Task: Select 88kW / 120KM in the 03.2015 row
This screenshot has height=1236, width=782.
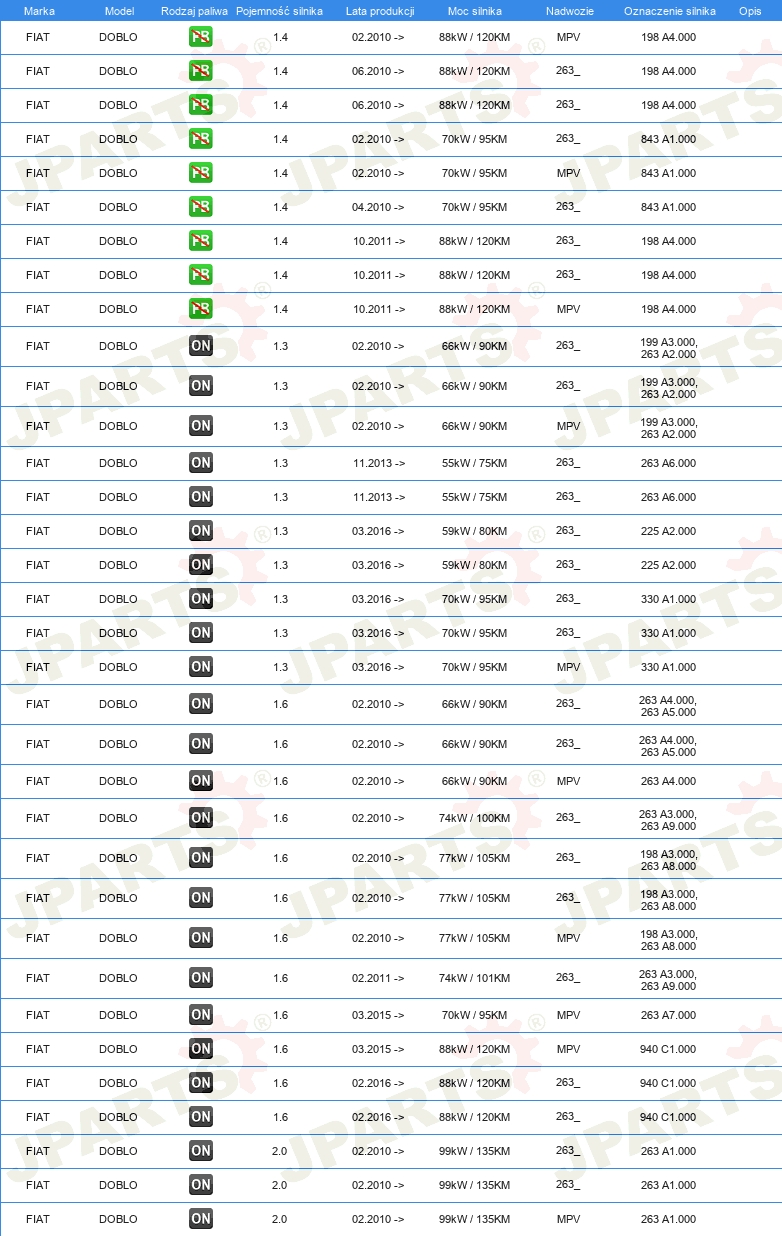Action: point(475,1049)
